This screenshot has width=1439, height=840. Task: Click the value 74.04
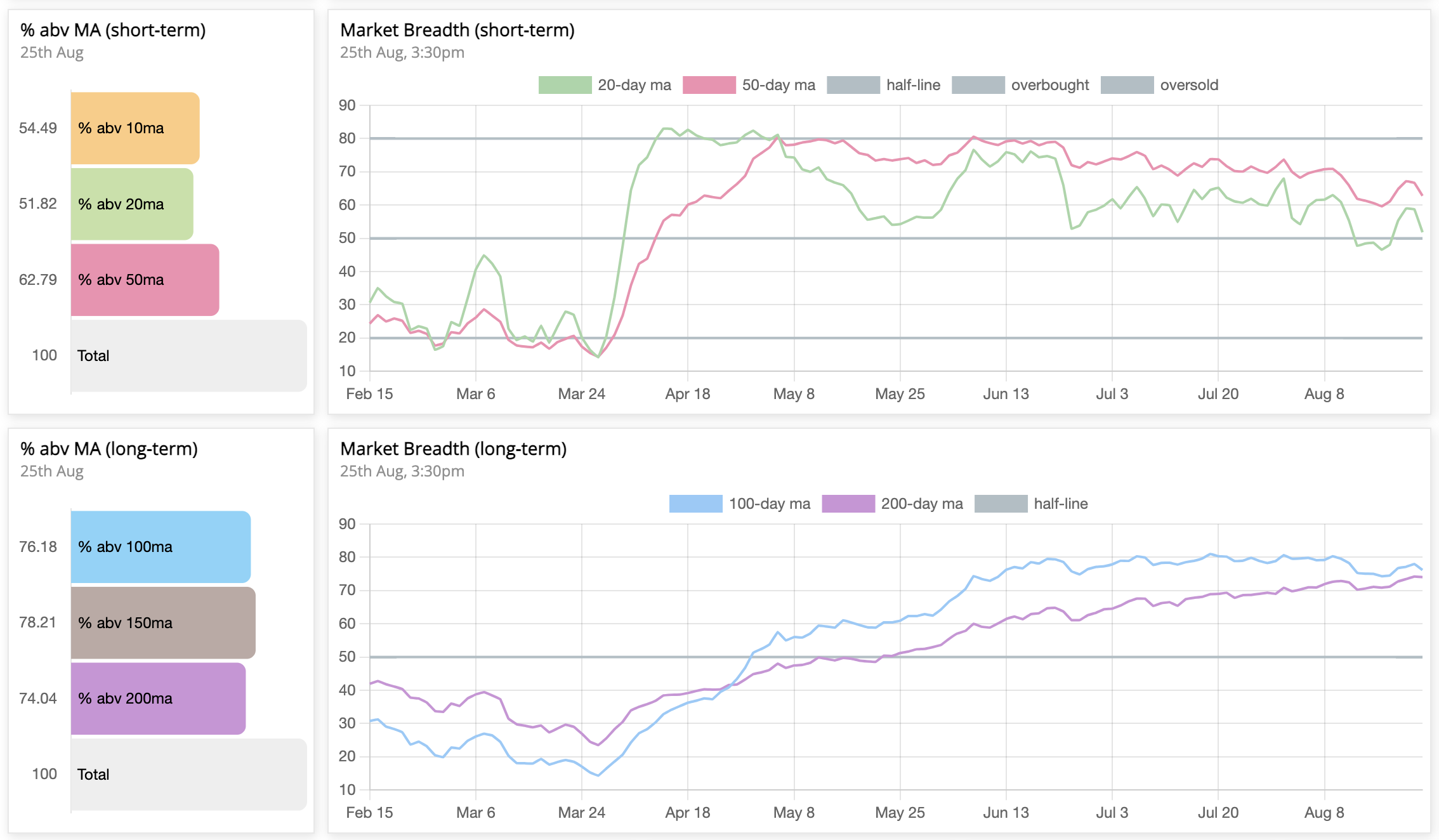[38, 699]
